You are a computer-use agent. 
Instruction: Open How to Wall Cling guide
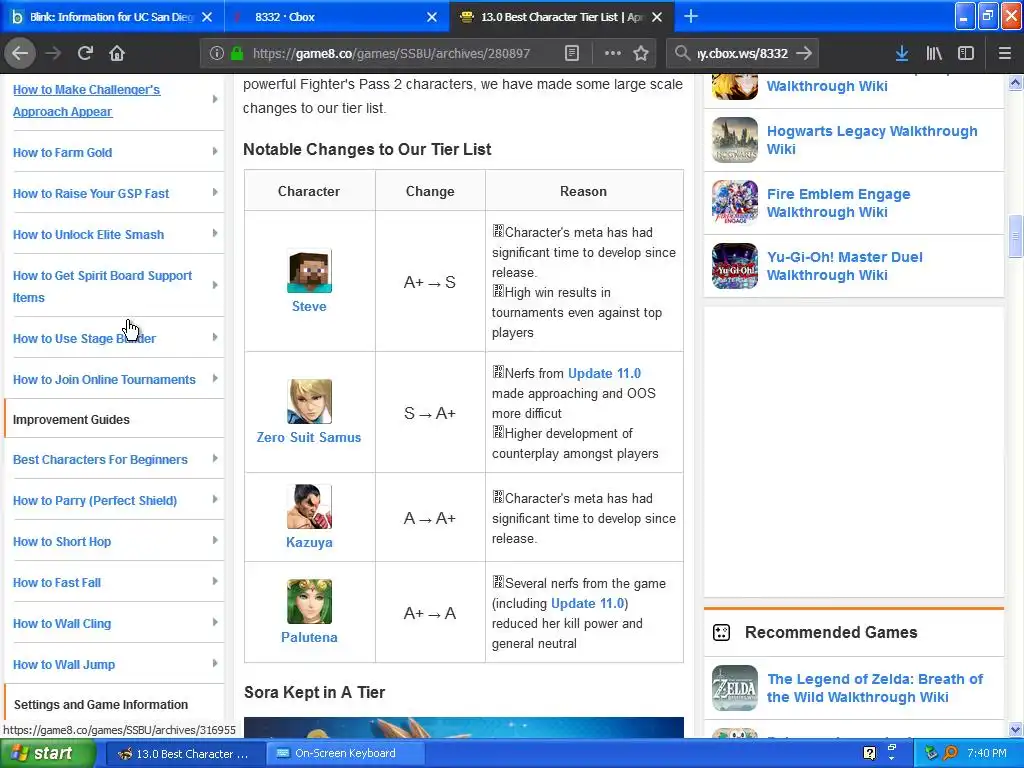click(x=62, y=624)
